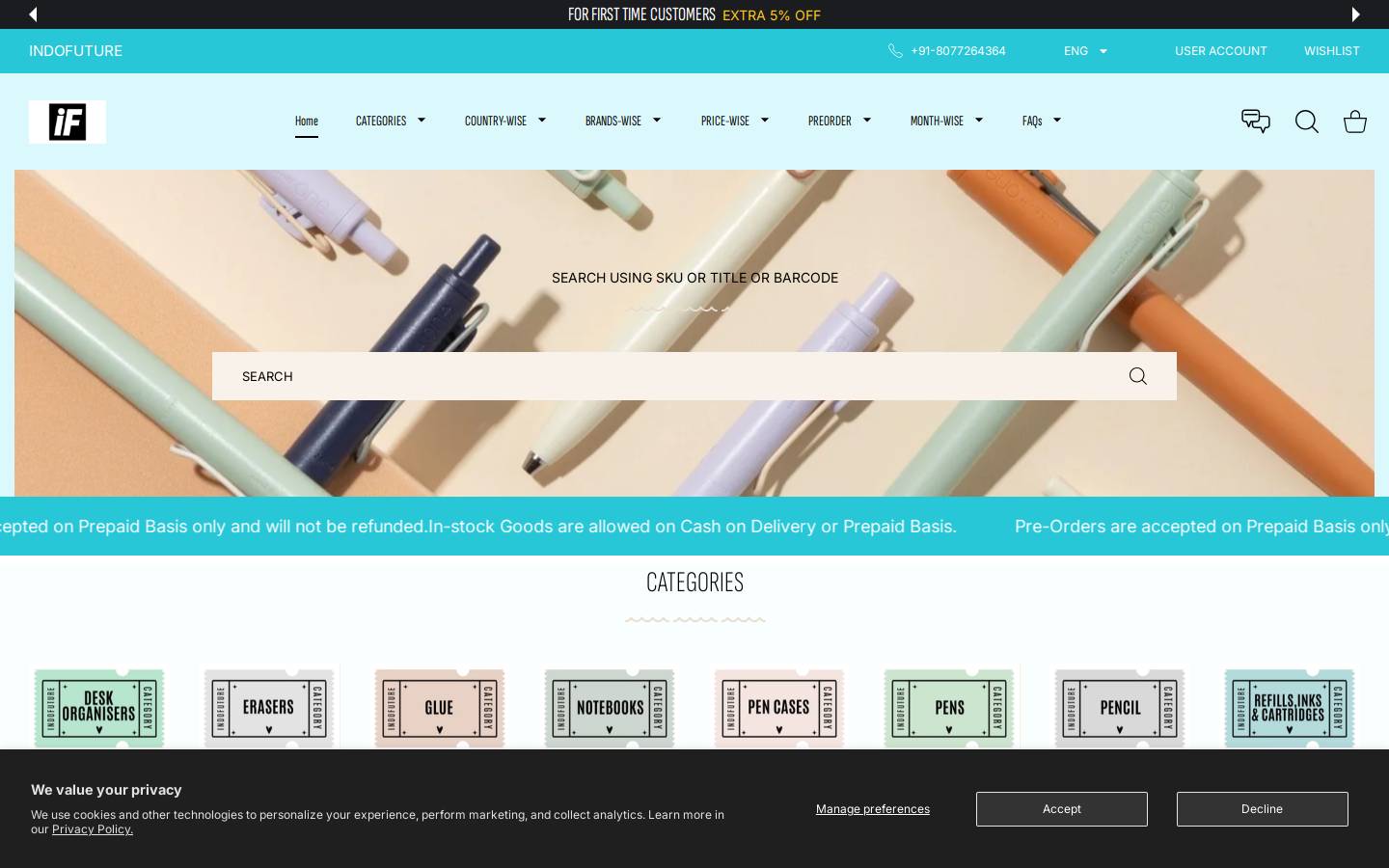Click the iF logo
Viewport: 1389px width, 868px height.
click(x=68, y=122)
